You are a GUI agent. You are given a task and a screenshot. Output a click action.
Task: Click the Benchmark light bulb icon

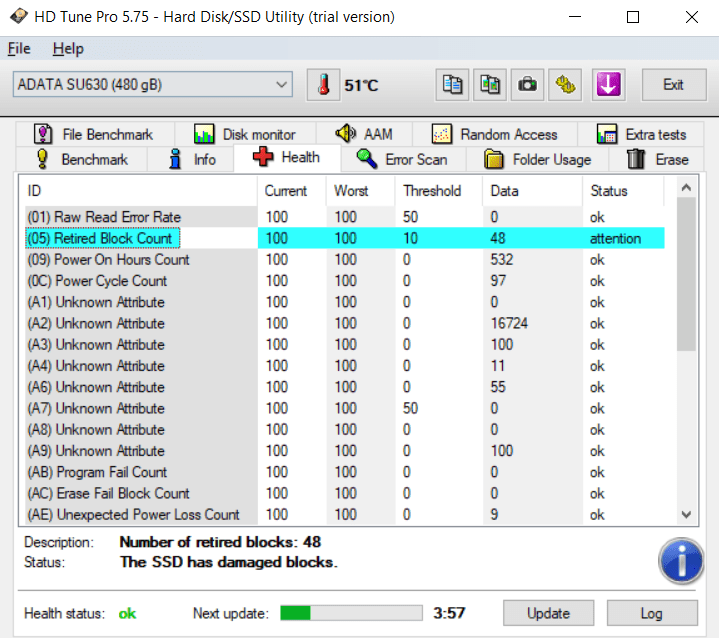42,159
